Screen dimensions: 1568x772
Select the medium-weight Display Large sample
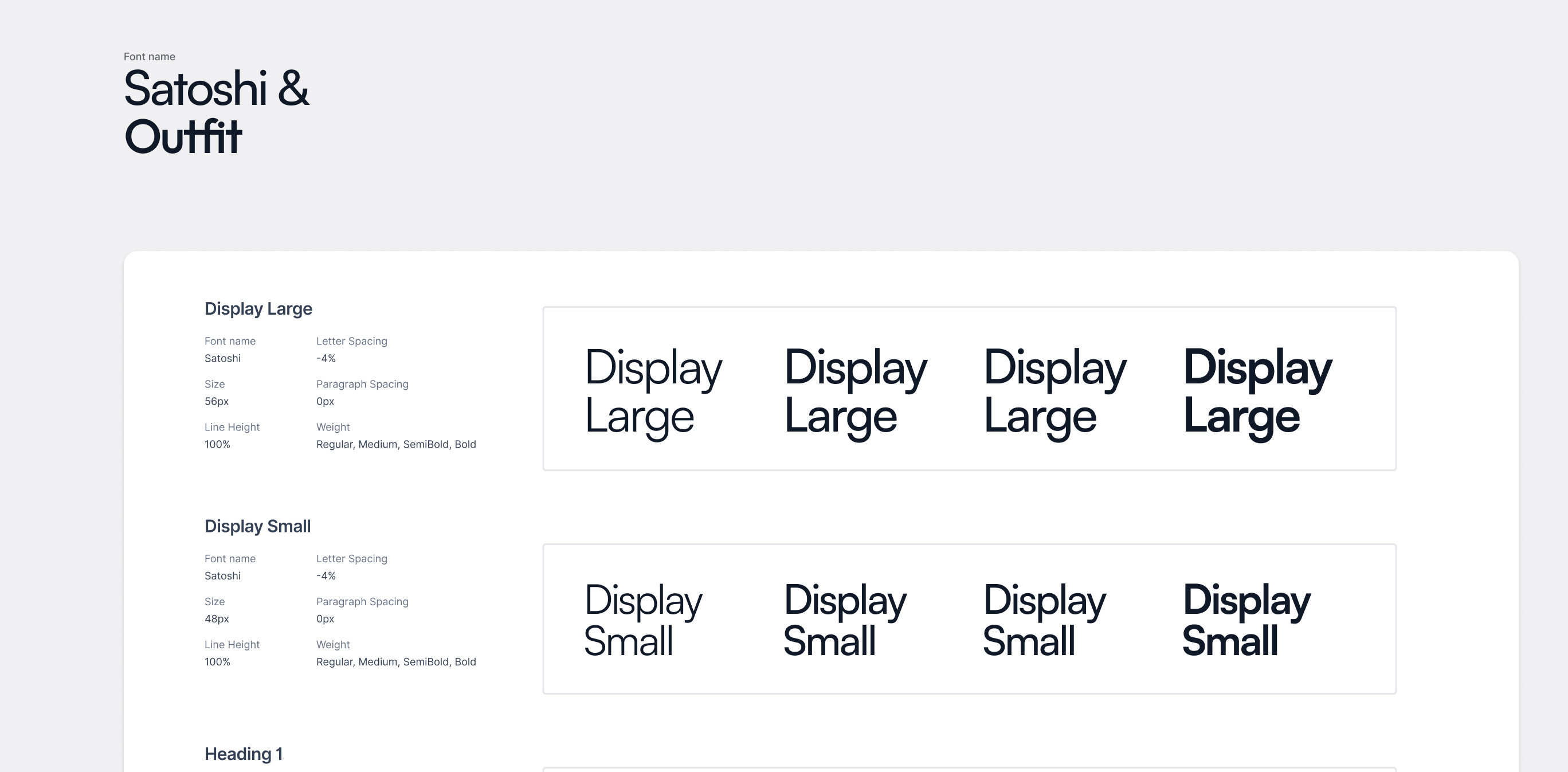tap(855, 391)
